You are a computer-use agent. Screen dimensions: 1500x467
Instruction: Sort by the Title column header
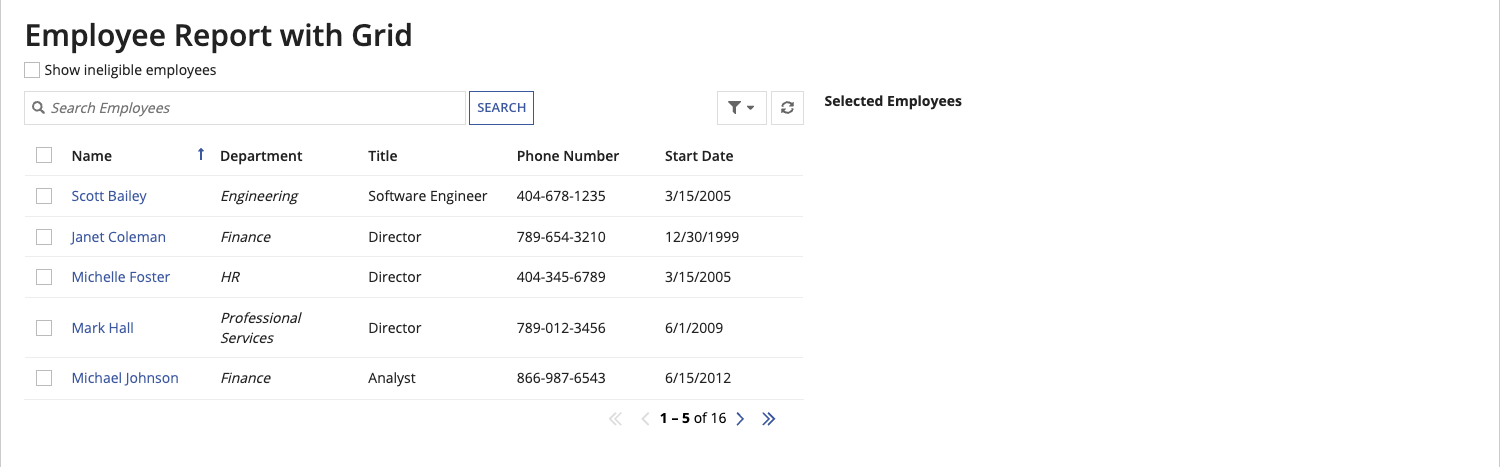pos(383,156)
